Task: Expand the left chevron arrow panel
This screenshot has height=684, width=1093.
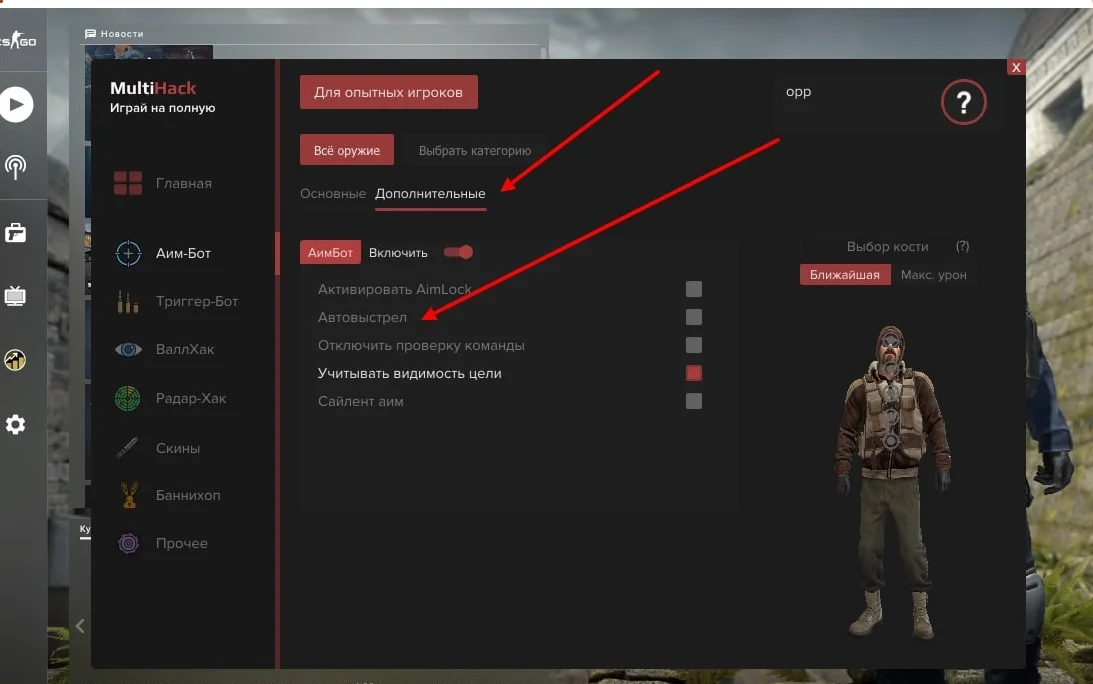Action: tap(80, 626)
